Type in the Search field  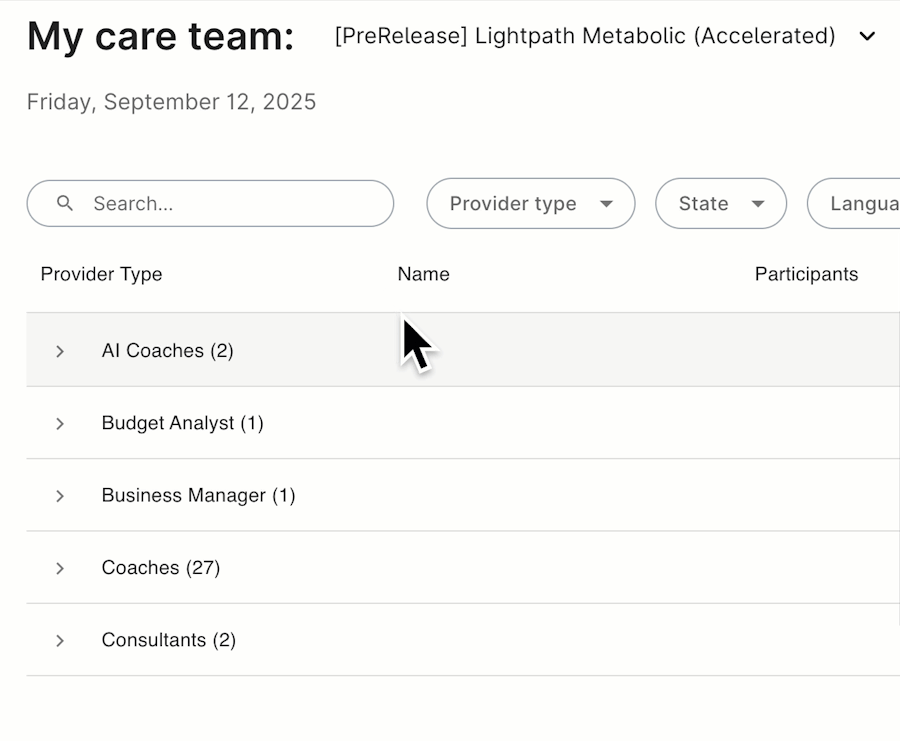(230, 204)
